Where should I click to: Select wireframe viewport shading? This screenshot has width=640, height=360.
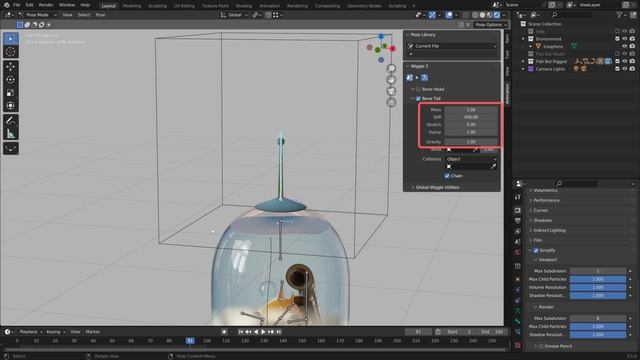coord(475,15)
